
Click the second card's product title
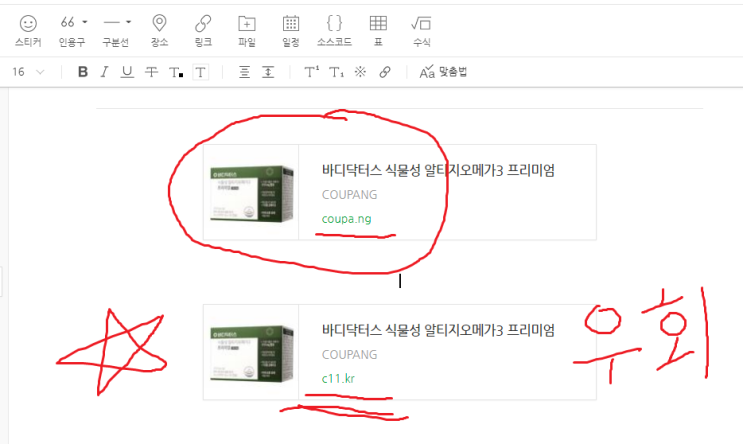(438, 330)
